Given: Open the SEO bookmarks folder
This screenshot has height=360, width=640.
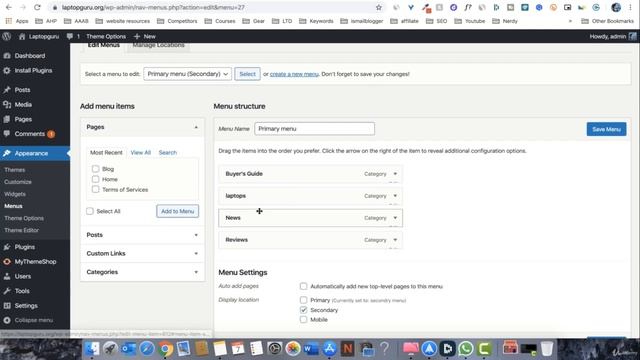Looking at the screenshot, I should (437, 21).
